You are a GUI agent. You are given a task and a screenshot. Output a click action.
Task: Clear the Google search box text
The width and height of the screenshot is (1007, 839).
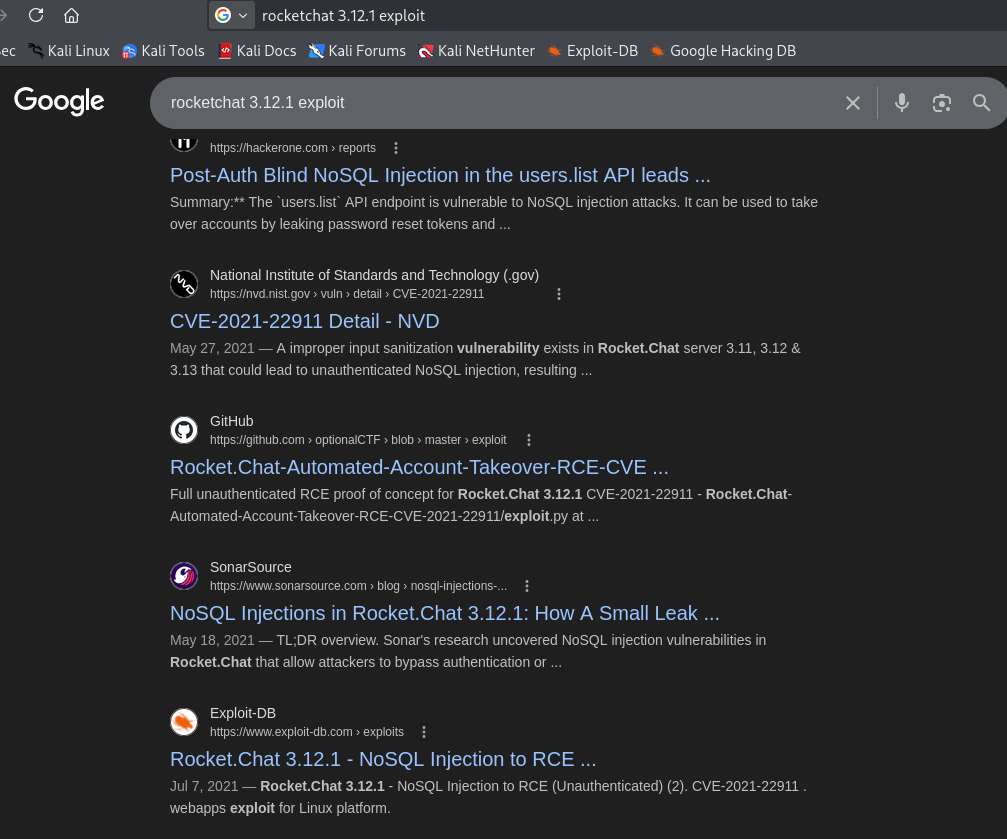coord(852,102)
